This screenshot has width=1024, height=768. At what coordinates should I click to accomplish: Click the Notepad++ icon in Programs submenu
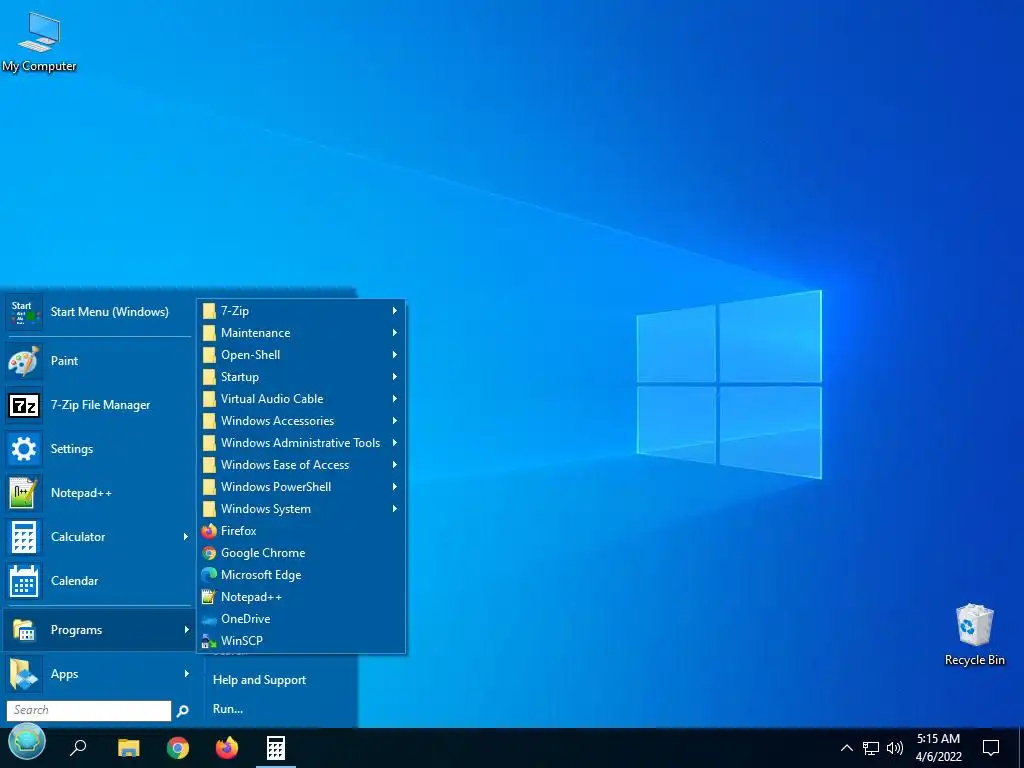coord(209,597)
